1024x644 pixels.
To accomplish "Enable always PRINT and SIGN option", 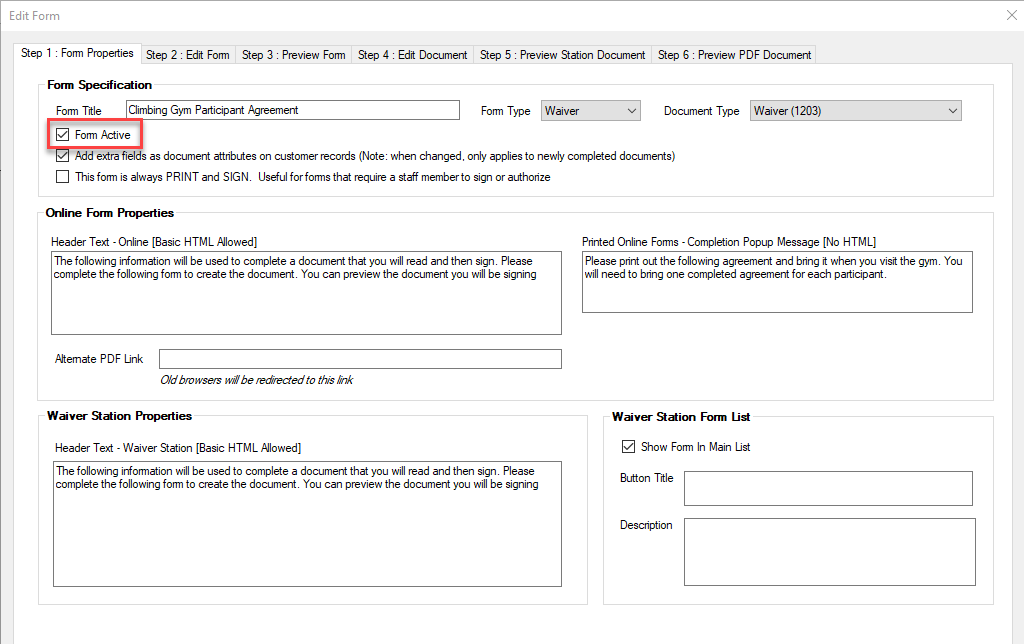I will point(63,176).
